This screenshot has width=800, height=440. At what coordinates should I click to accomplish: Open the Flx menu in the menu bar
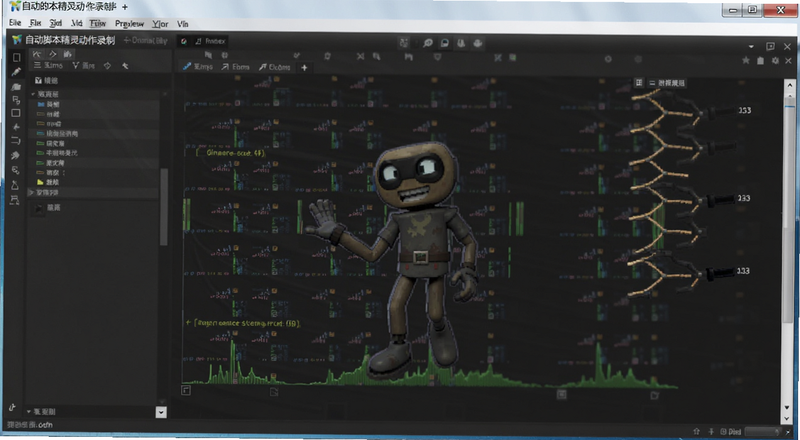(35, 23)
